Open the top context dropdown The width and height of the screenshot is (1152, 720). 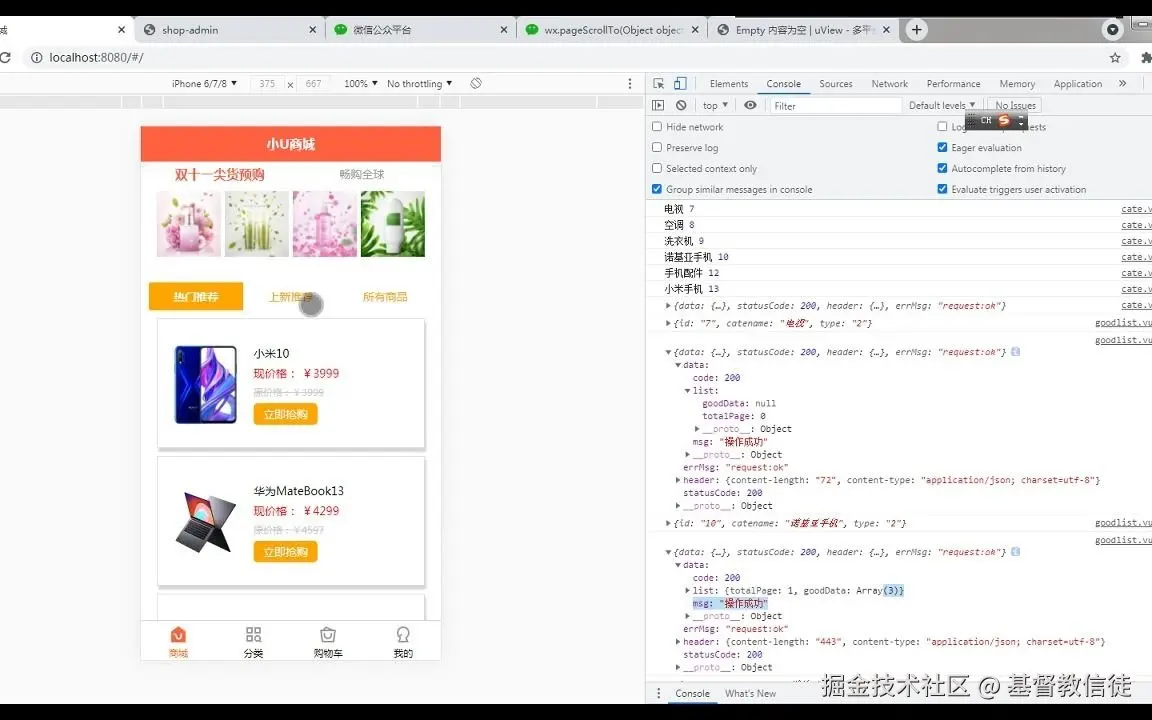click(x=715, y=105)
